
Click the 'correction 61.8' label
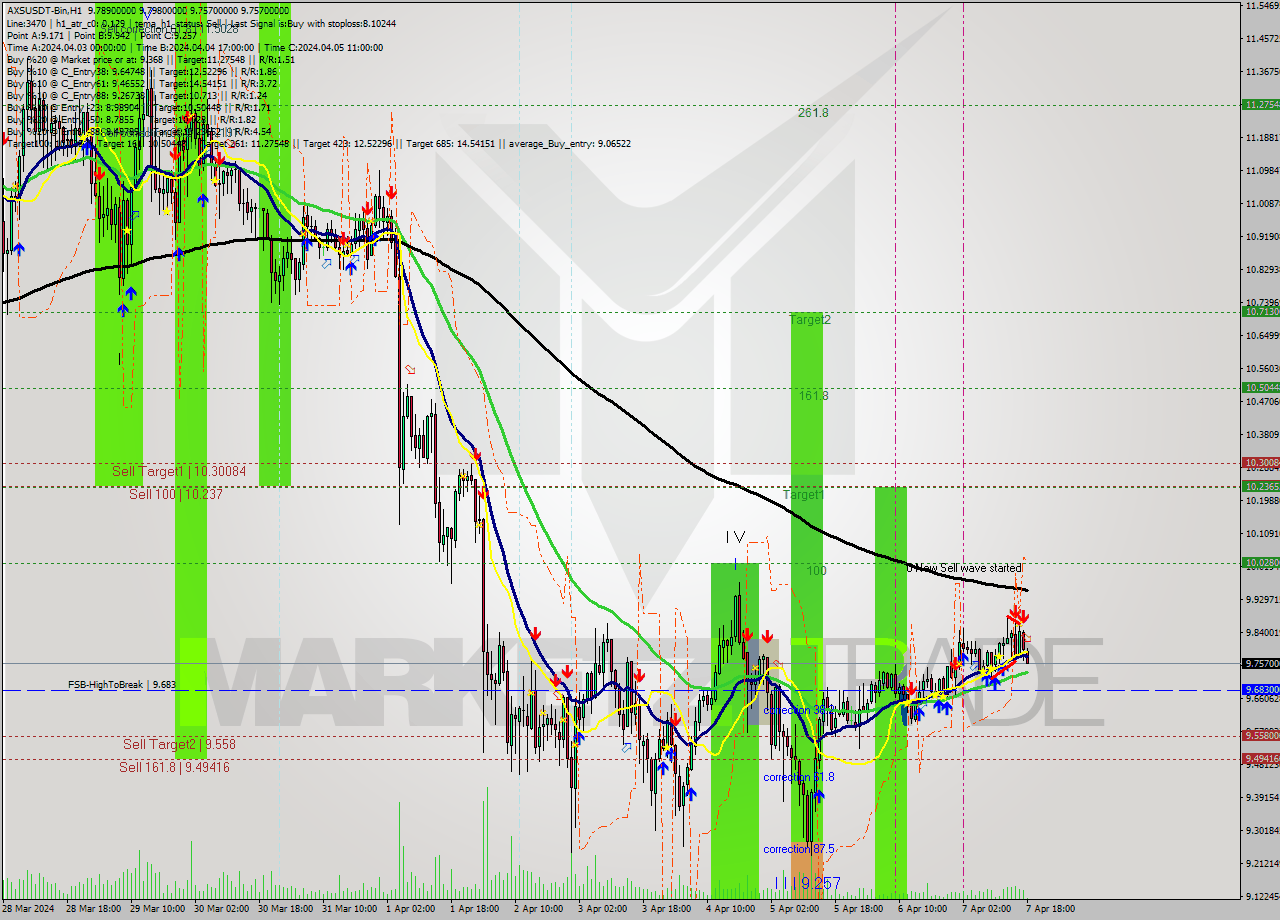(798, 777)
